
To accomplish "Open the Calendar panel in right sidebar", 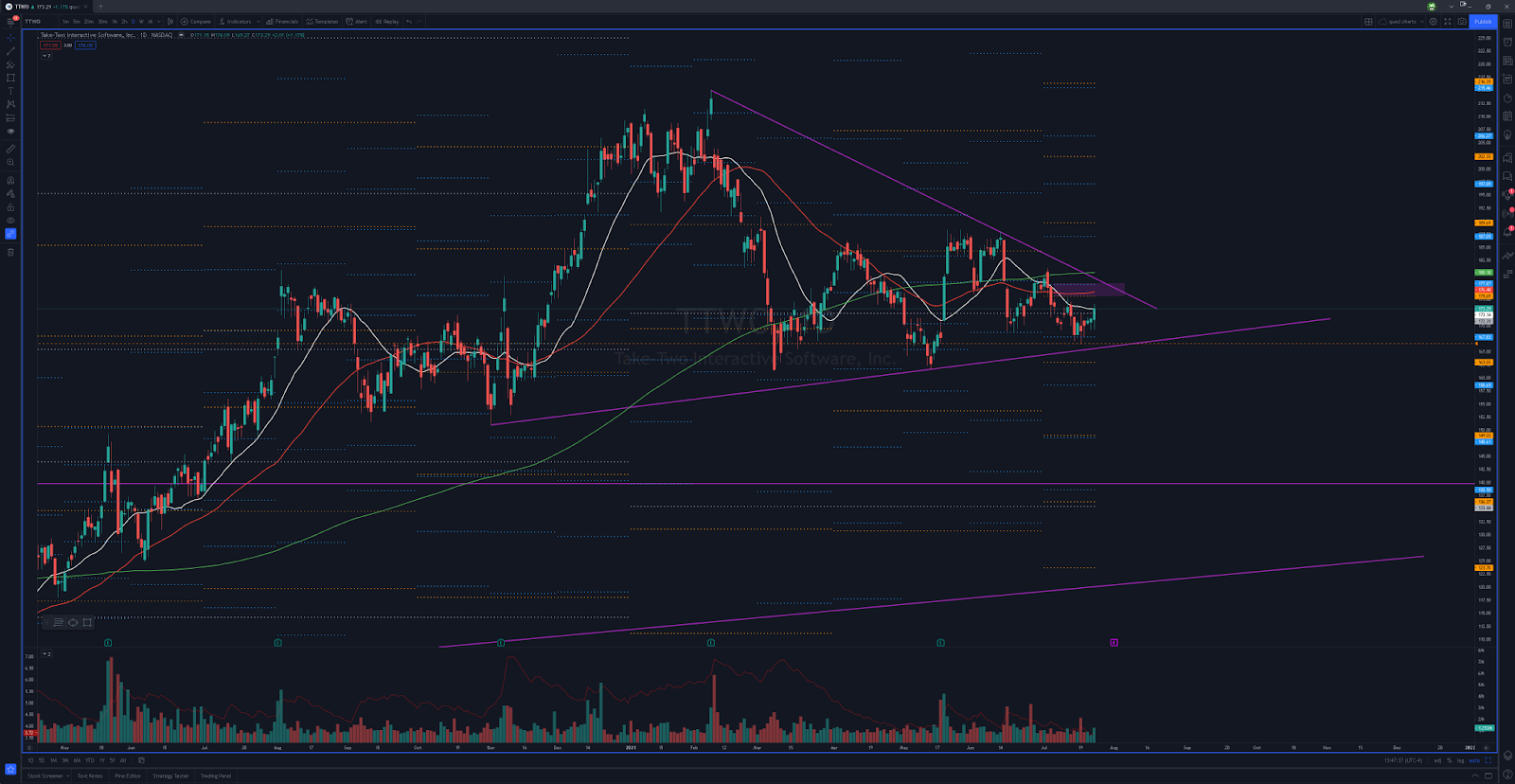I will (1507, 116).
